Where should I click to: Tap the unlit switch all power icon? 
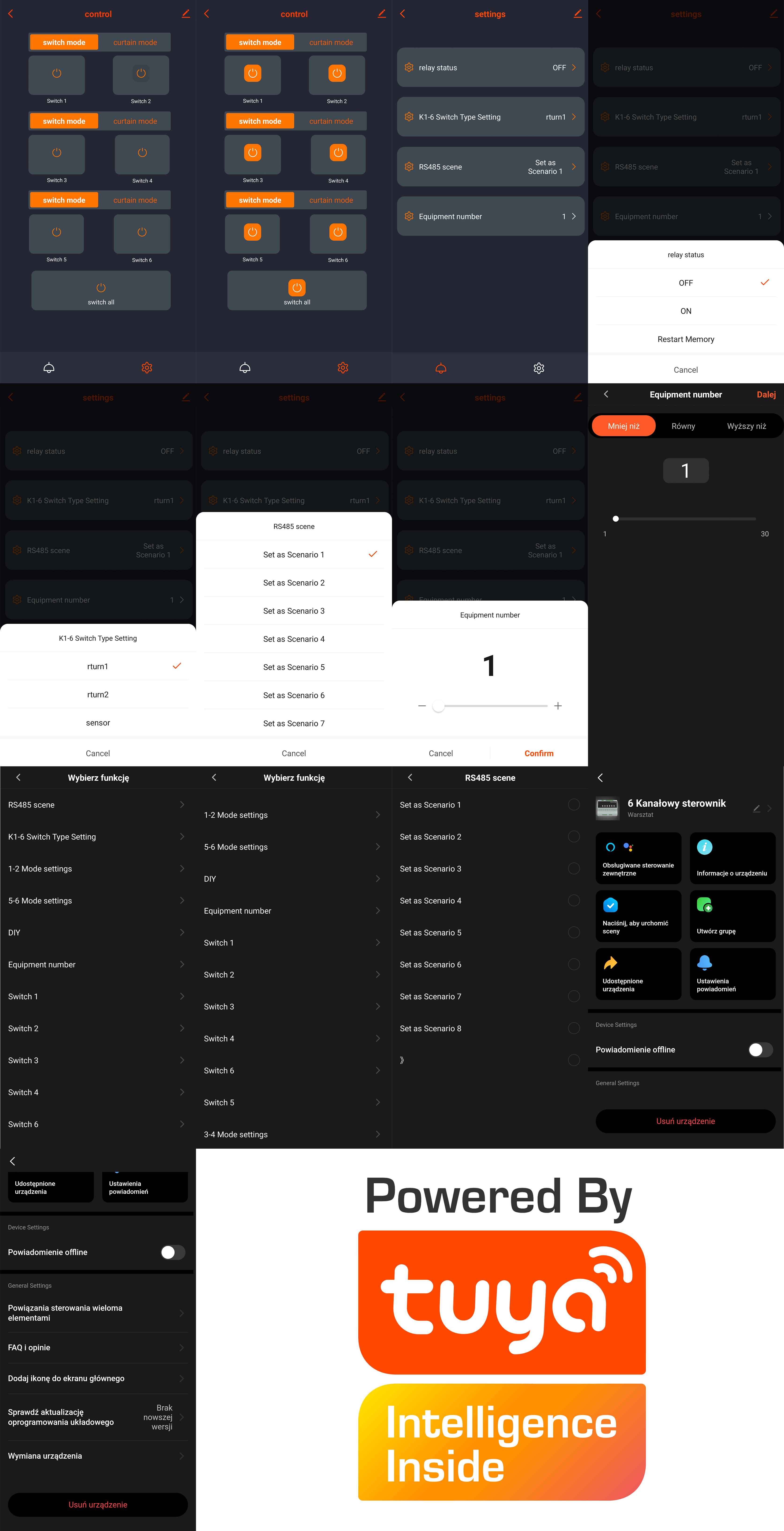click(x=101, y=288)
